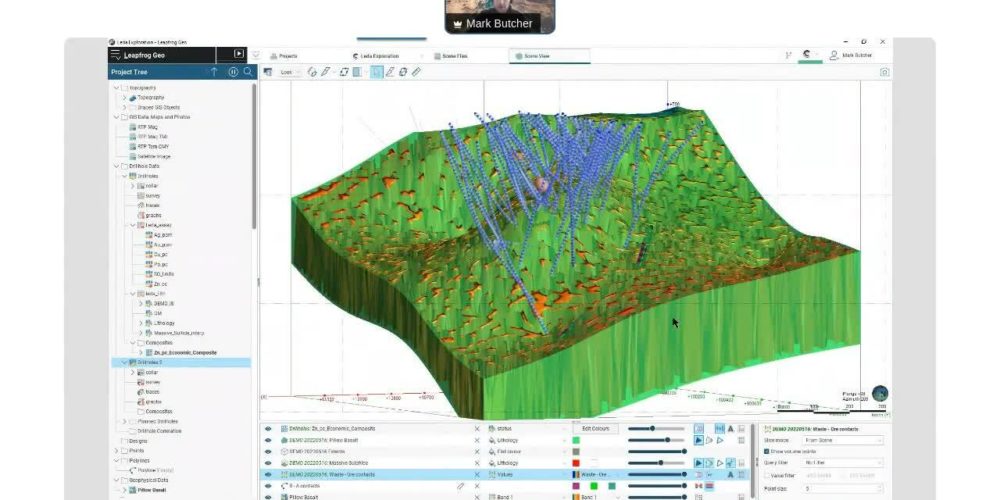Toggle visibility of Zn_pc_Economic_Composite layer

tap(268, 428)
